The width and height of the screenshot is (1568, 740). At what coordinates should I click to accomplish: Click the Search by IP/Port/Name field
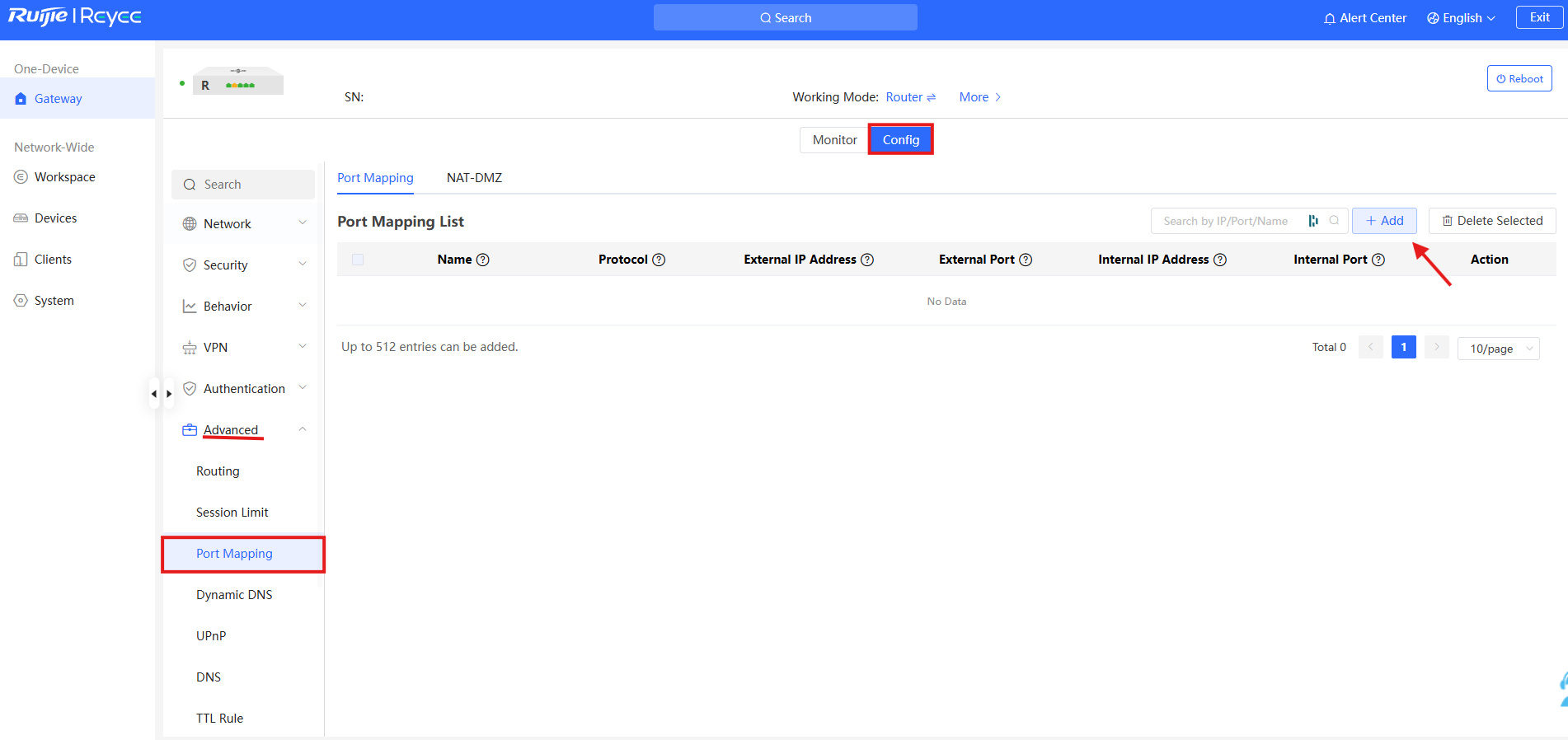(x=1228, y=221)
